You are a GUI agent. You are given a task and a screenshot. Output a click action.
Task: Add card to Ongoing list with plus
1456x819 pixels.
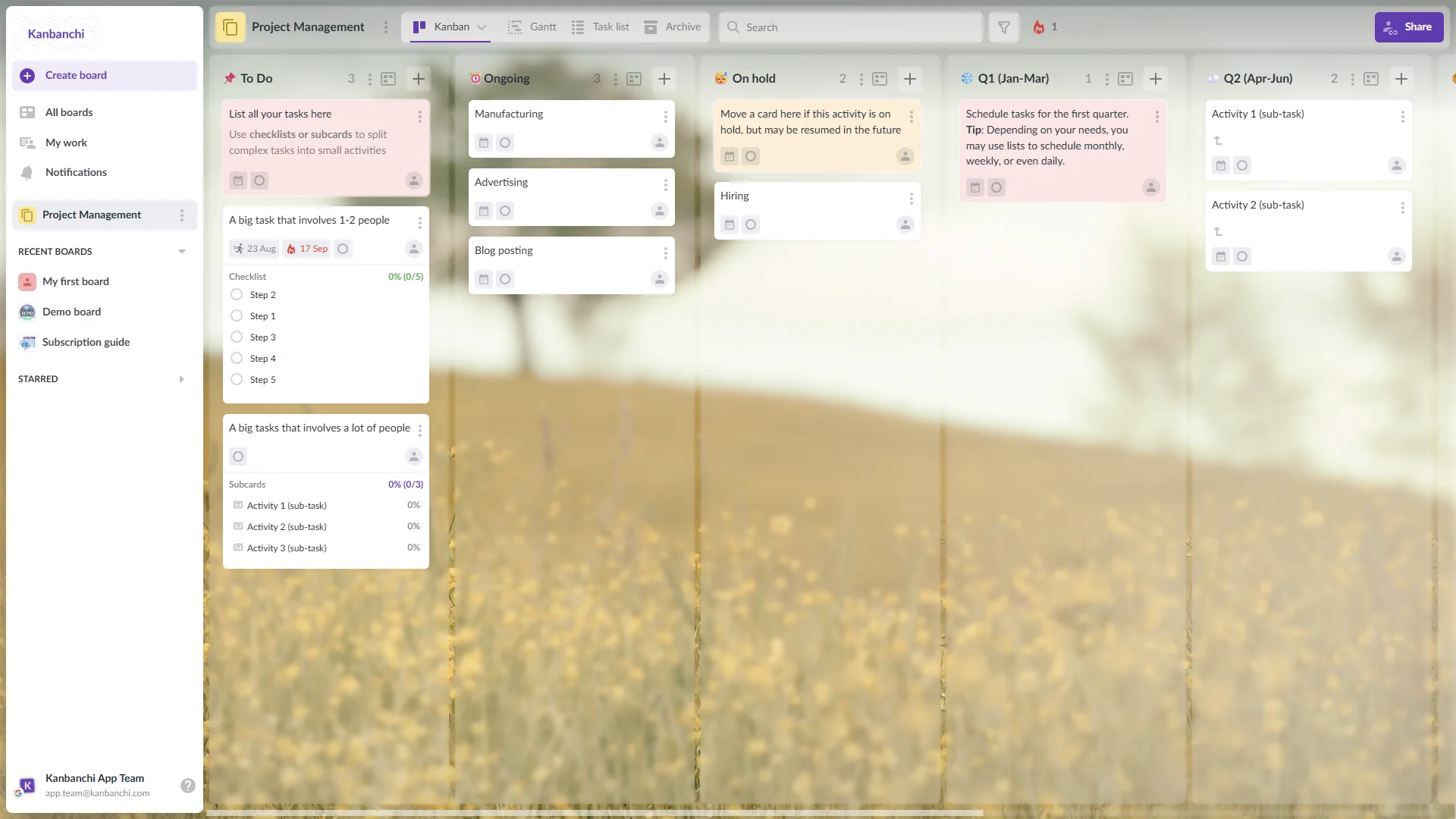664,79
